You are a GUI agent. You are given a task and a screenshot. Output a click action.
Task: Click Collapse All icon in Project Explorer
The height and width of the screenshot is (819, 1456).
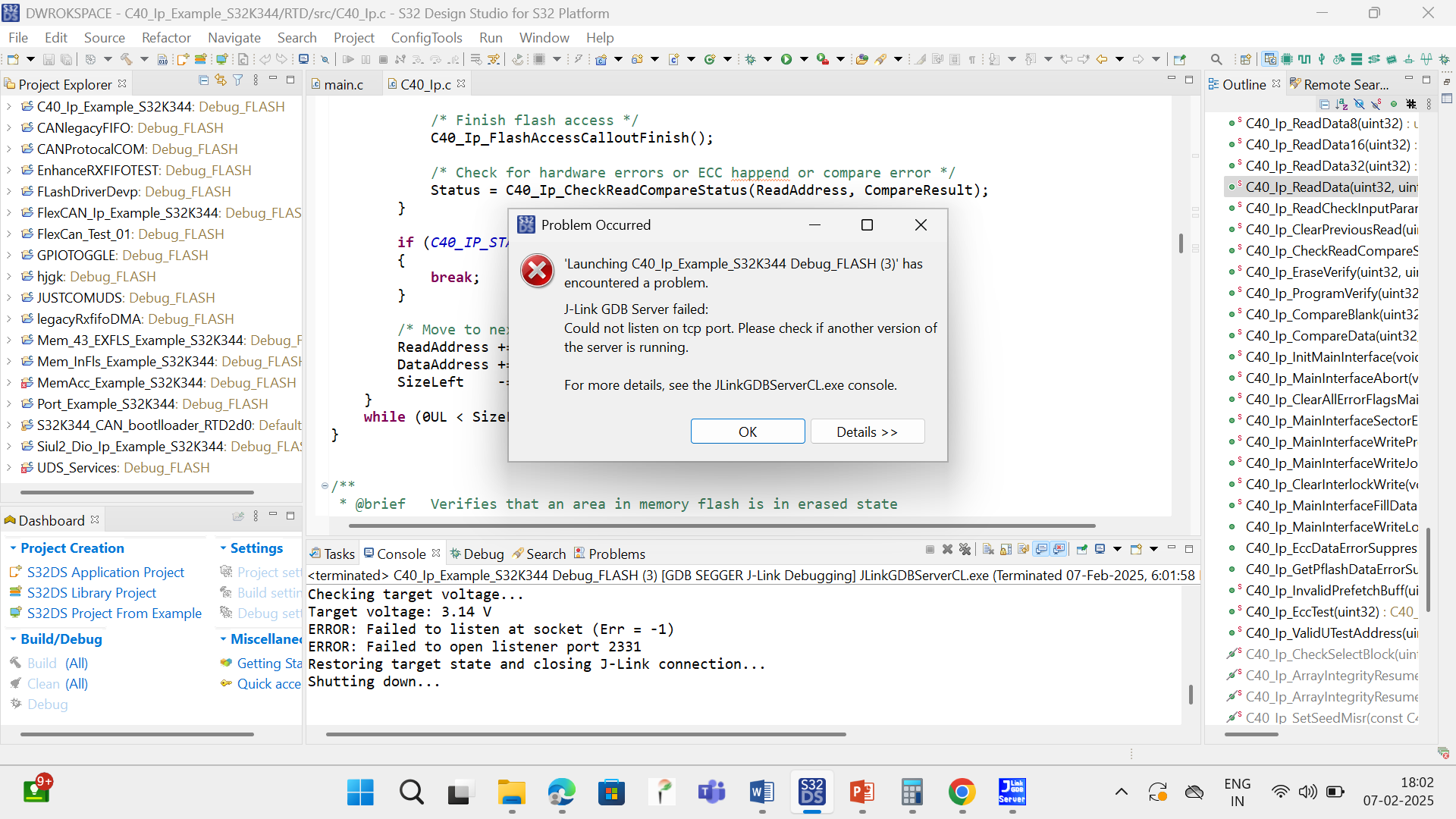click(203, 80)
